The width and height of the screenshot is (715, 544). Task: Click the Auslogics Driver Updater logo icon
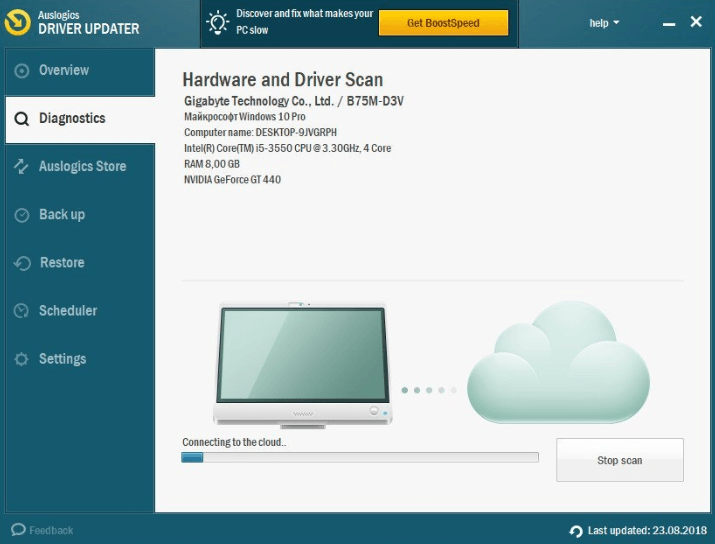[x=17, y=22]
